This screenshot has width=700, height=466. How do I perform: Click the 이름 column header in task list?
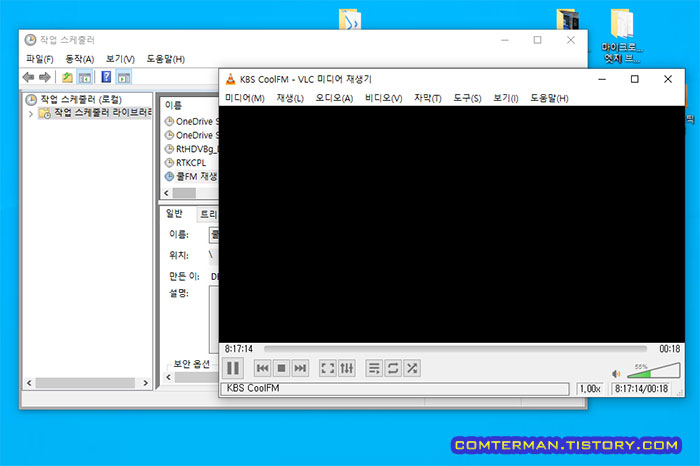173,105
